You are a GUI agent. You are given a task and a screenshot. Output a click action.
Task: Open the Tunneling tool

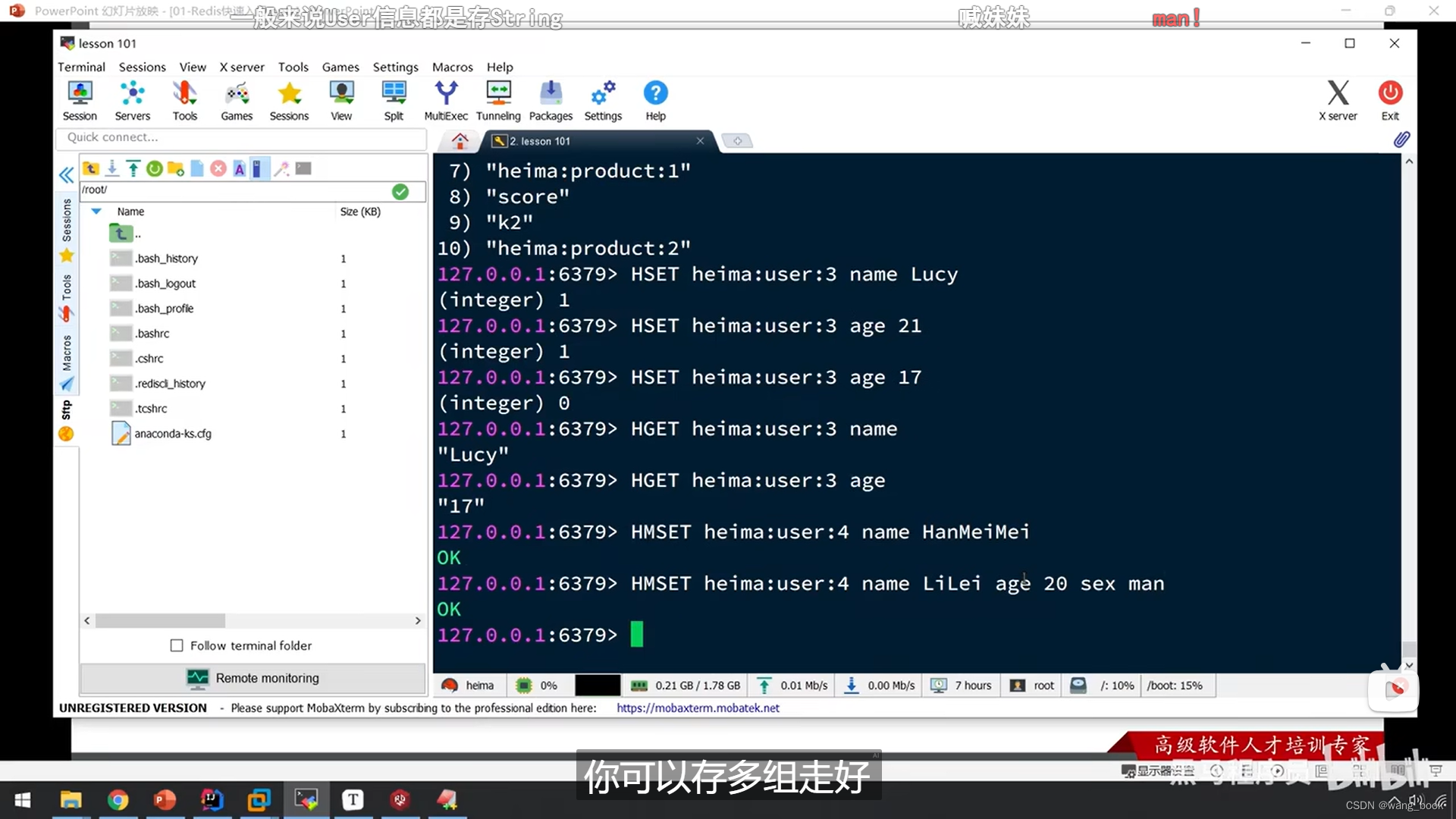pyautogui.click(x=498, y=99)
